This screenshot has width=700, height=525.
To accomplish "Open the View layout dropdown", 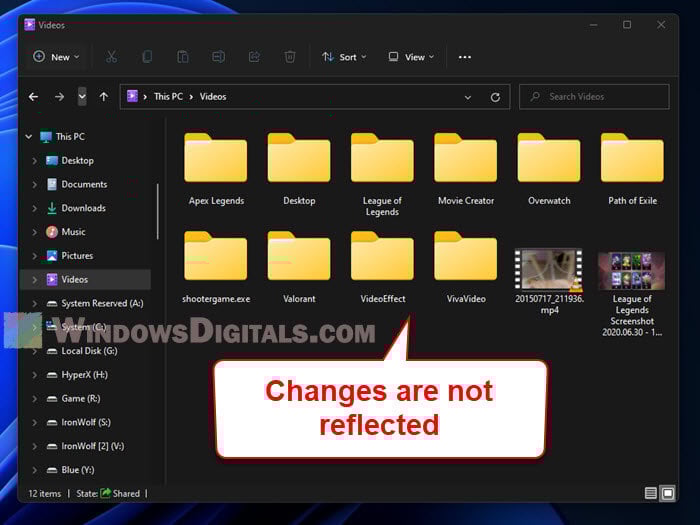I will (411, 57).
